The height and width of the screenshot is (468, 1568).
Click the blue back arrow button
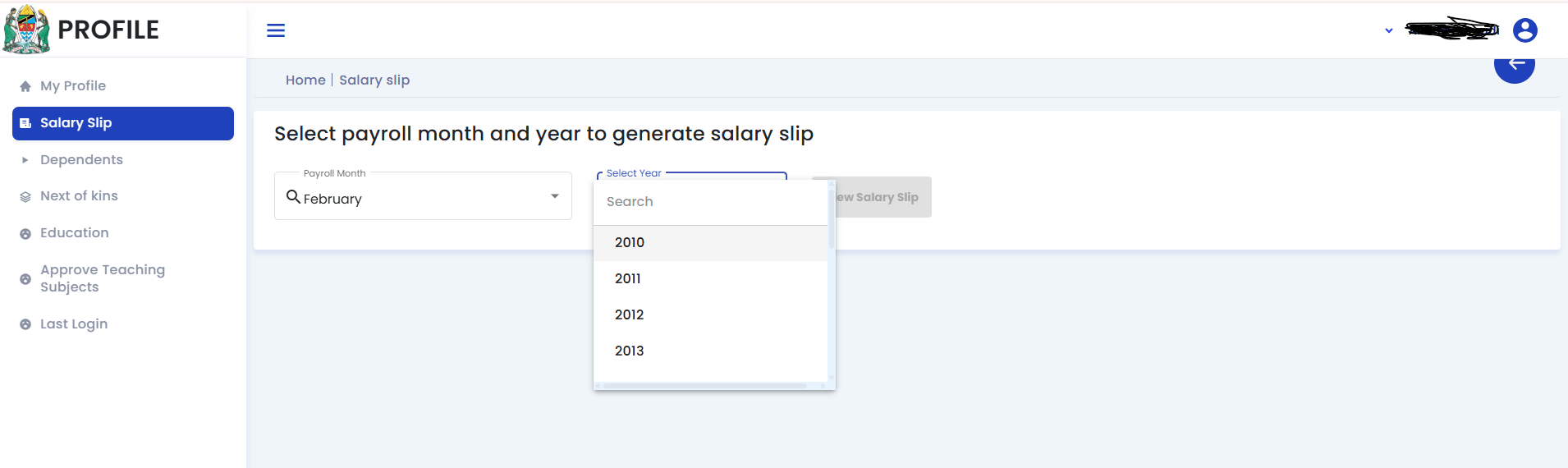(x=1515, y=67)
